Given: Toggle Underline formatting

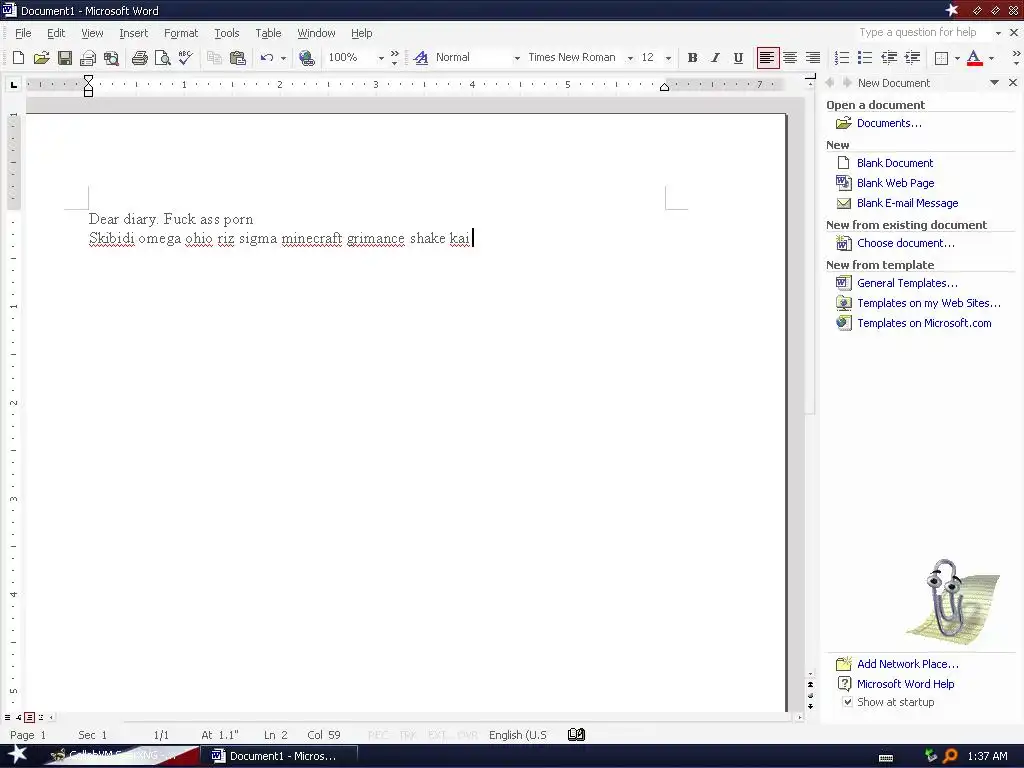Looking at the screenshot, I should coord(738,58).
